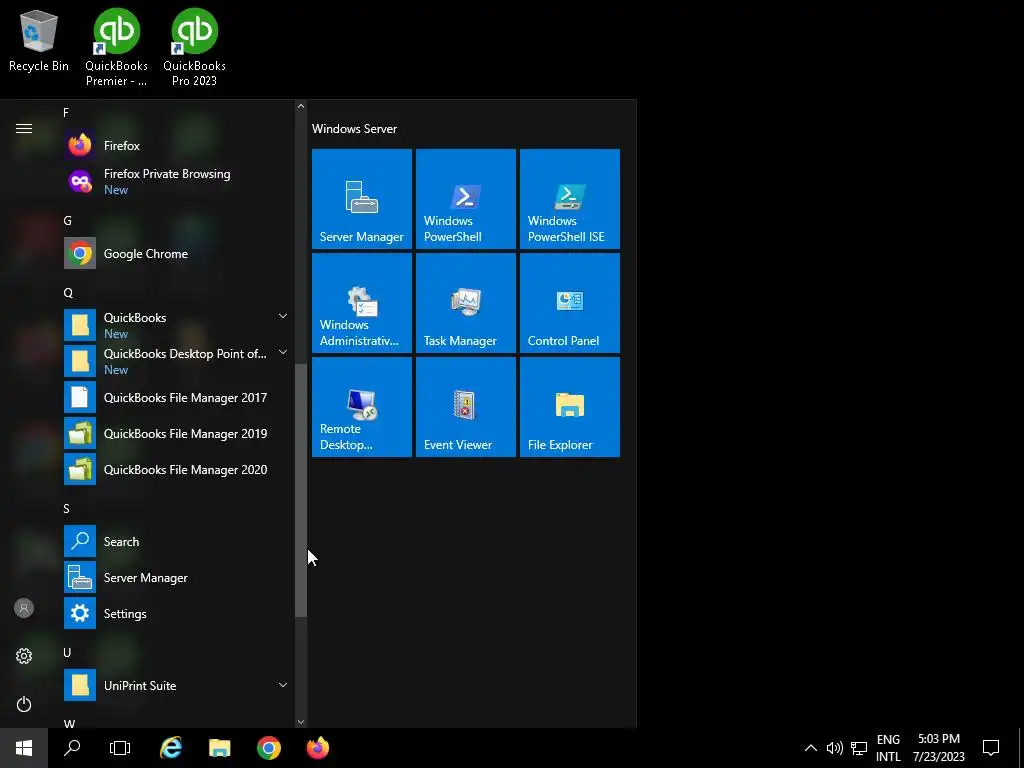Image resolution: width=1024 pixels, height=768 pixels.
Task: Launch Chrome from the taskbar
Action: [x=269, y=748]
